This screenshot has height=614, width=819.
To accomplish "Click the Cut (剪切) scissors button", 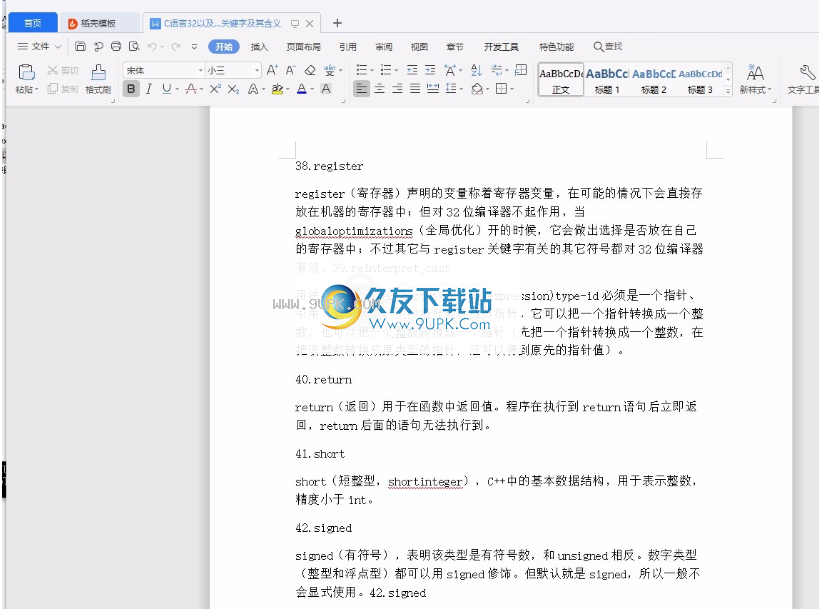I will pos(63,70).
